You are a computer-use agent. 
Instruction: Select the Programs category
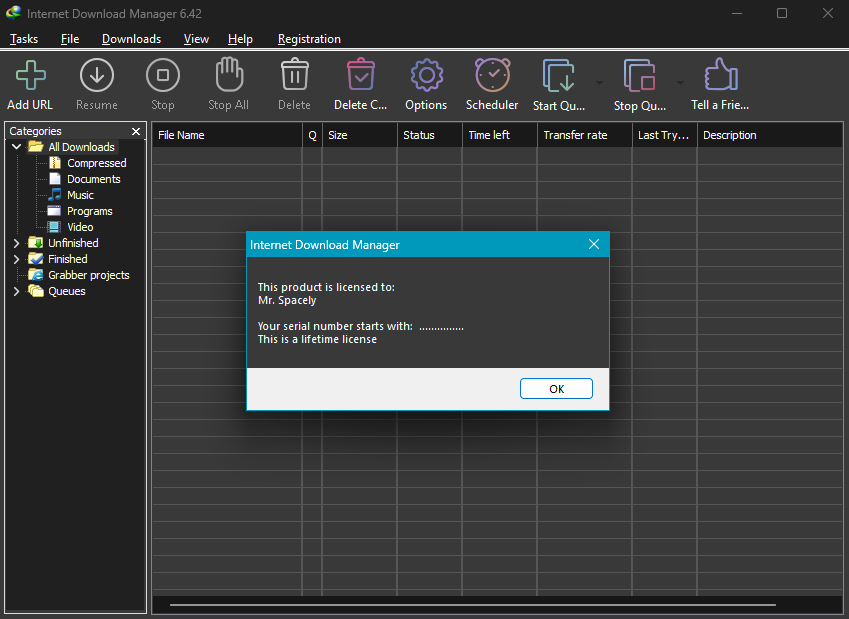[89, 211]
